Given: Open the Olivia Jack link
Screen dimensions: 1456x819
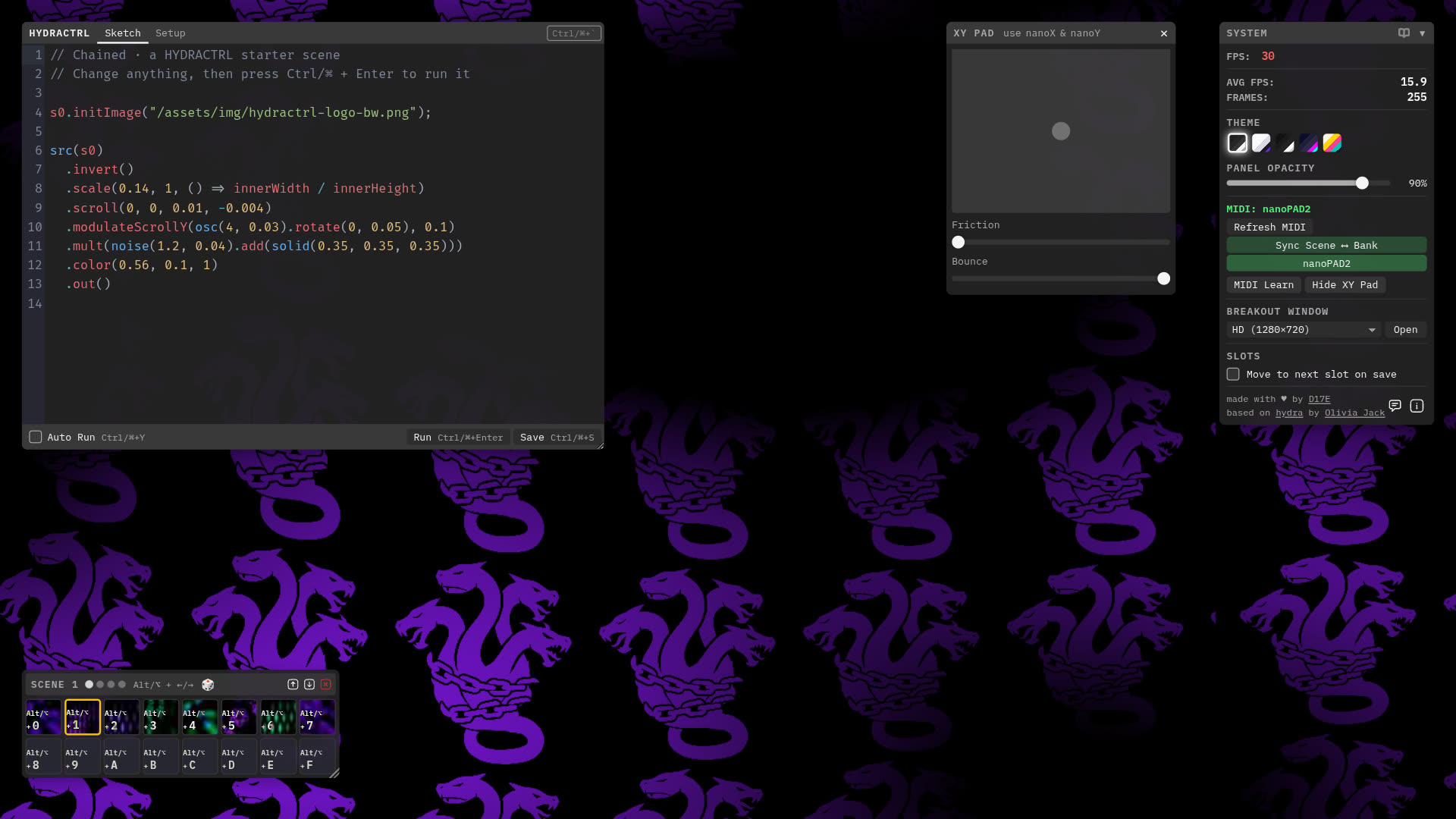Looking at the screenshot, I should tap(1354, 413).
